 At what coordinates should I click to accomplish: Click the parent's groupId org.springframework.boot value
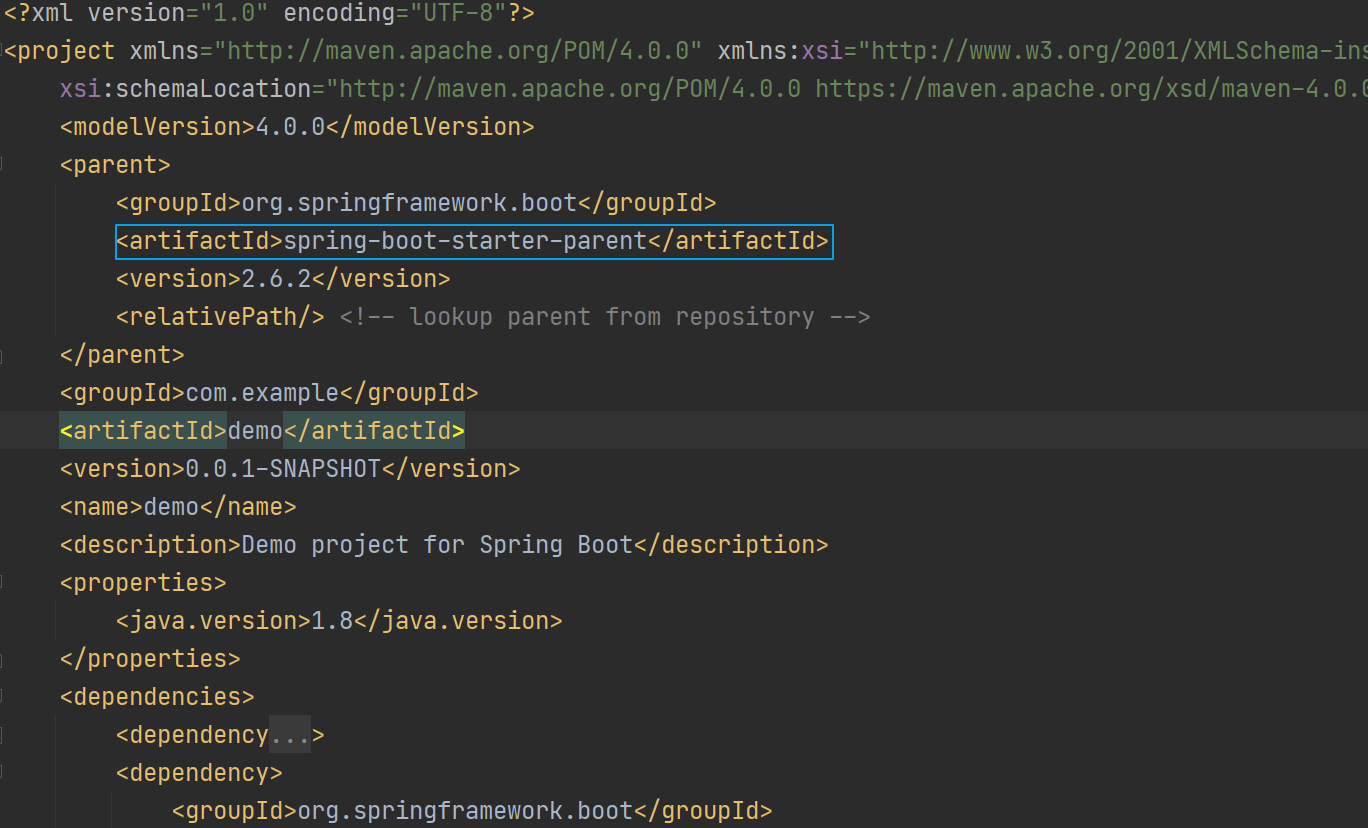410,203
